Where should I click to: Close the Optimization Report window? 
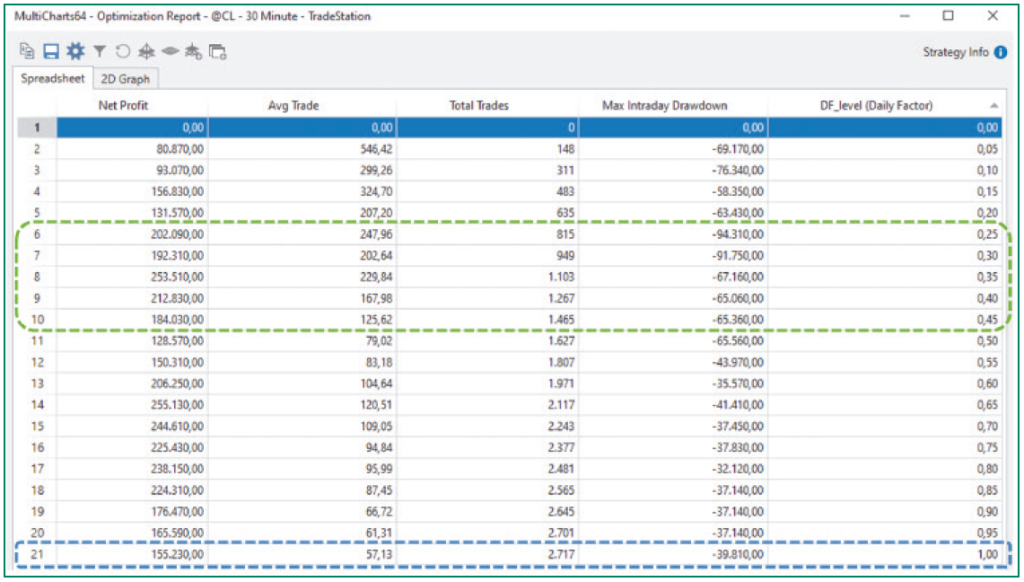[993, 16]
